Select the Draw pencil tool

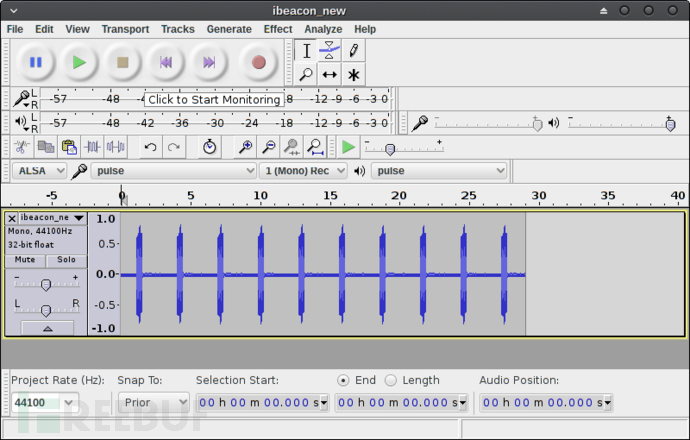pyautogui.click(x=353, y=51)
